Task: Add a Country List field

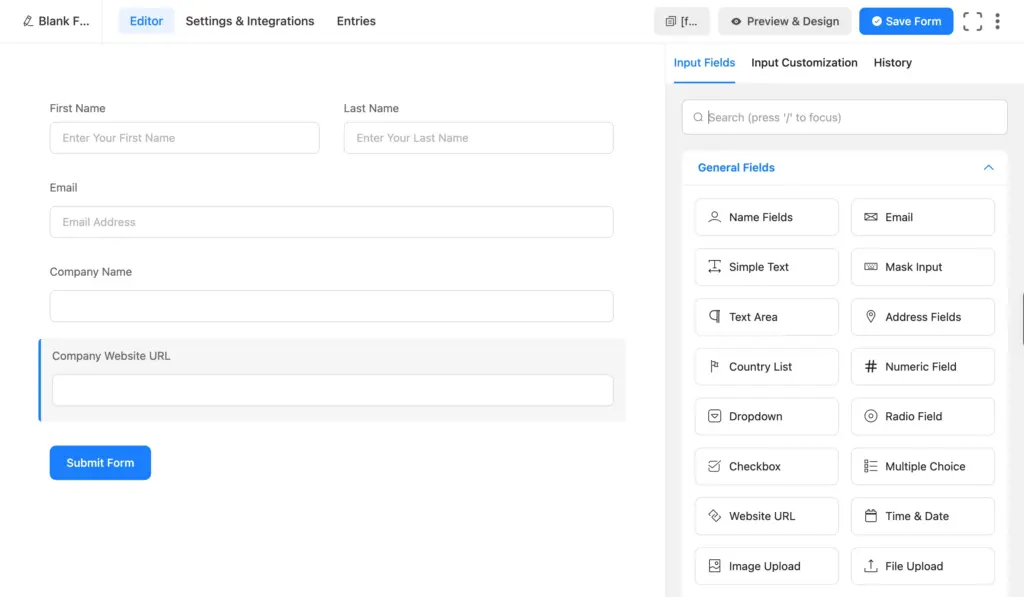Action: (x=767, y=367)
